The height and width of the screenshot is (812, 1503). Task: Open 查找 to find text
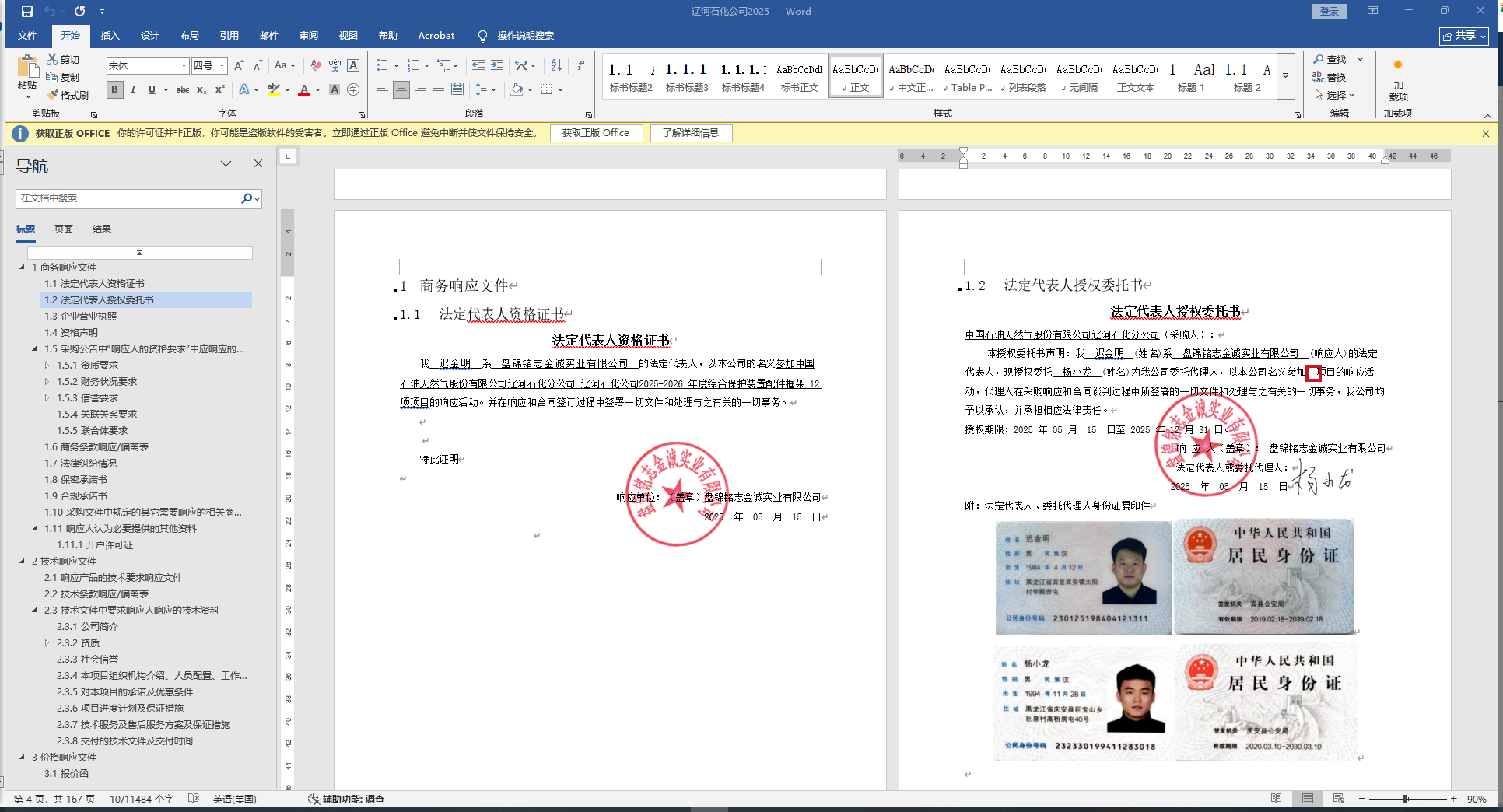(1330, 59)
